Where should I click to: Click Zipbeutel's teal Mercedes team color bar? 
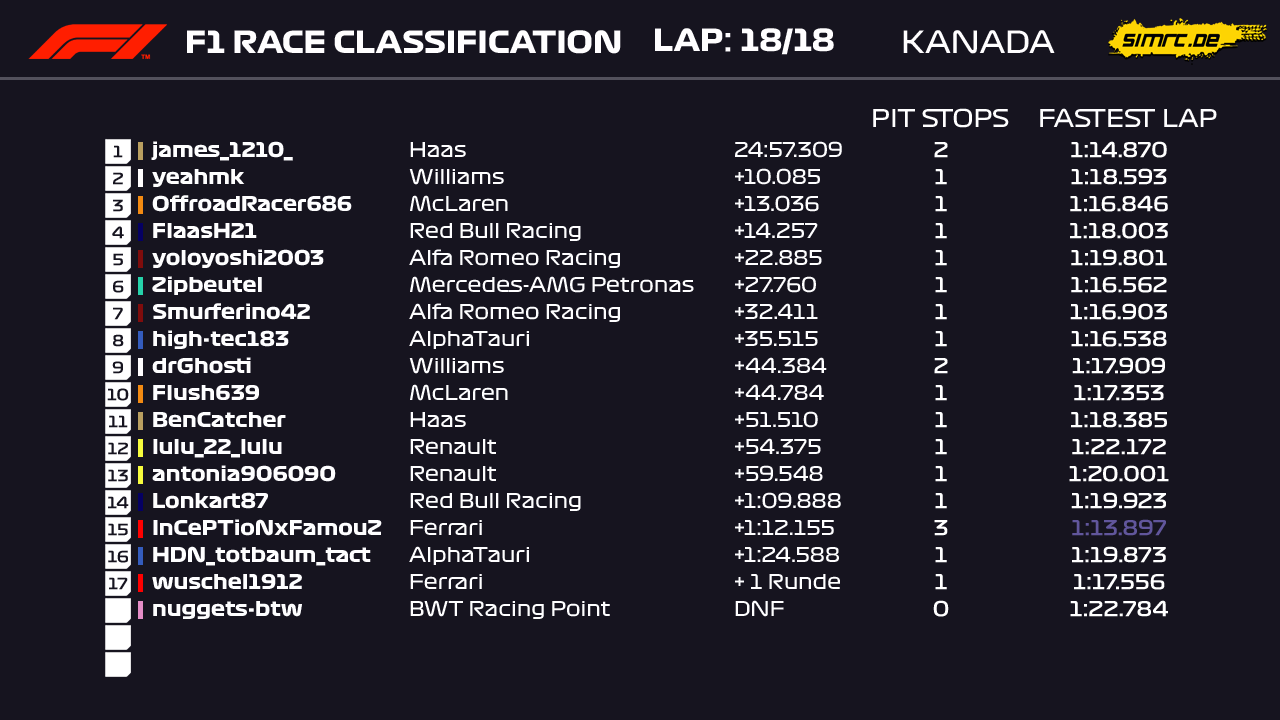[x=141, y=286]
